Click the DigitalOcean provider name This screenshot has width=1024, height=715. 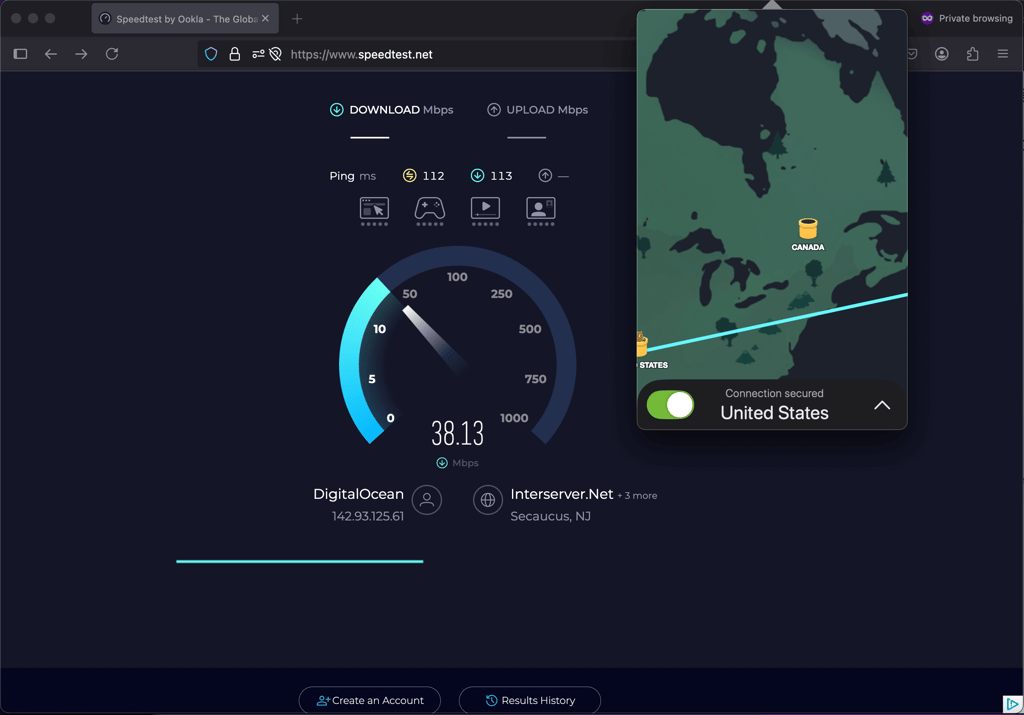click(x=359, y=494)
